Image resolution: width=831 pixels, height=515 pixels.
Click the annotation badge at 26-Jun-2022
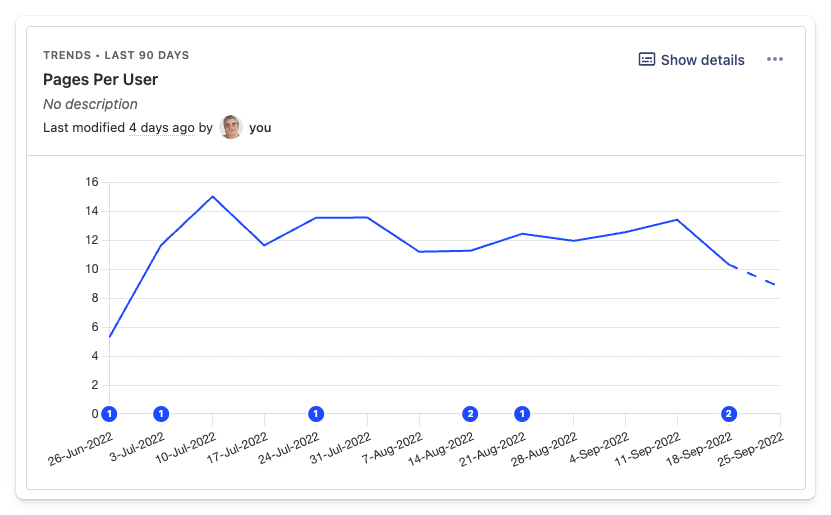coord(110,413)
